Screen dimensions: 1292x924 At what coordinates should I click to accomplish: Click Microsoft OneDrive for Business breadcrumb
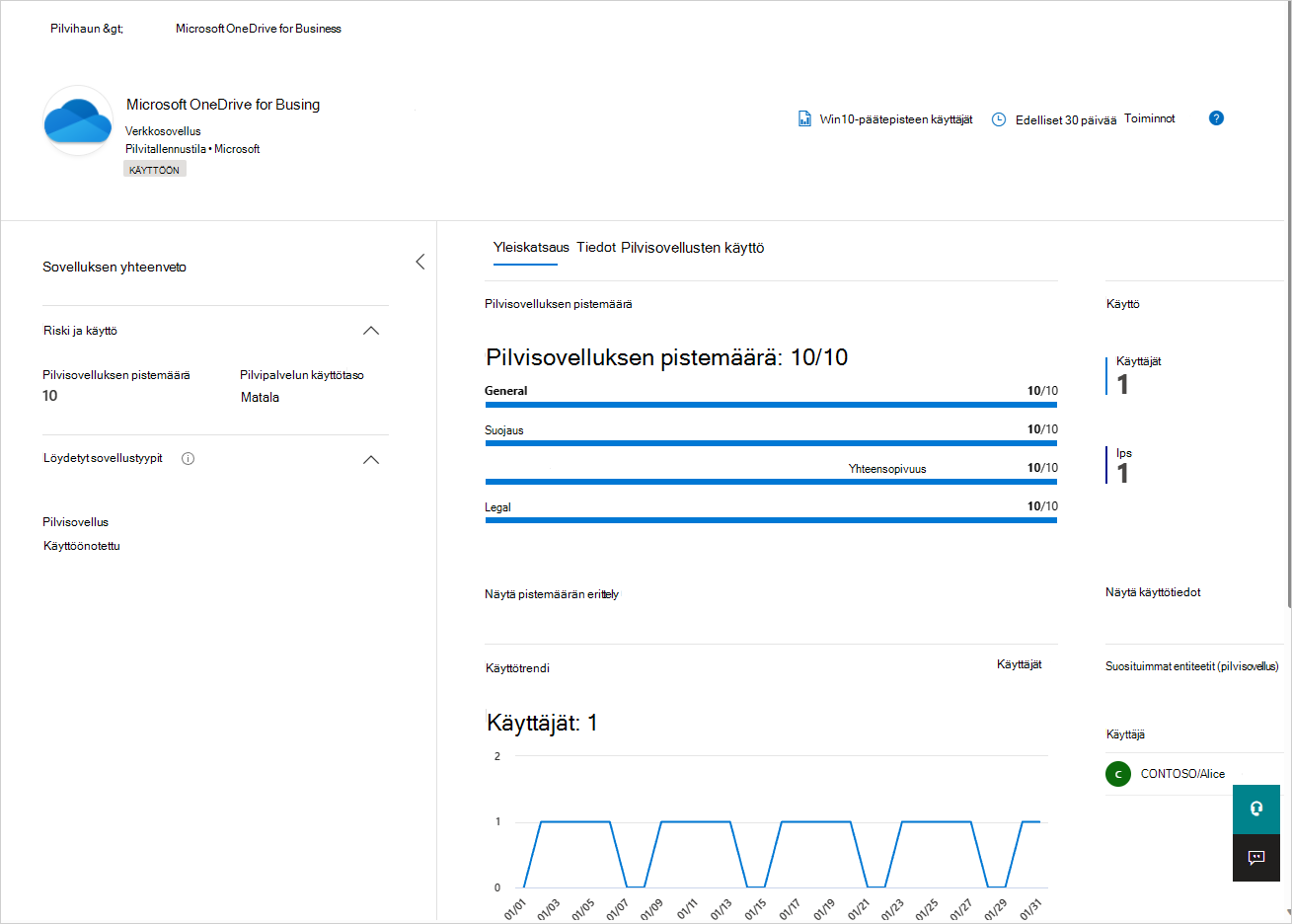[259, 29]
